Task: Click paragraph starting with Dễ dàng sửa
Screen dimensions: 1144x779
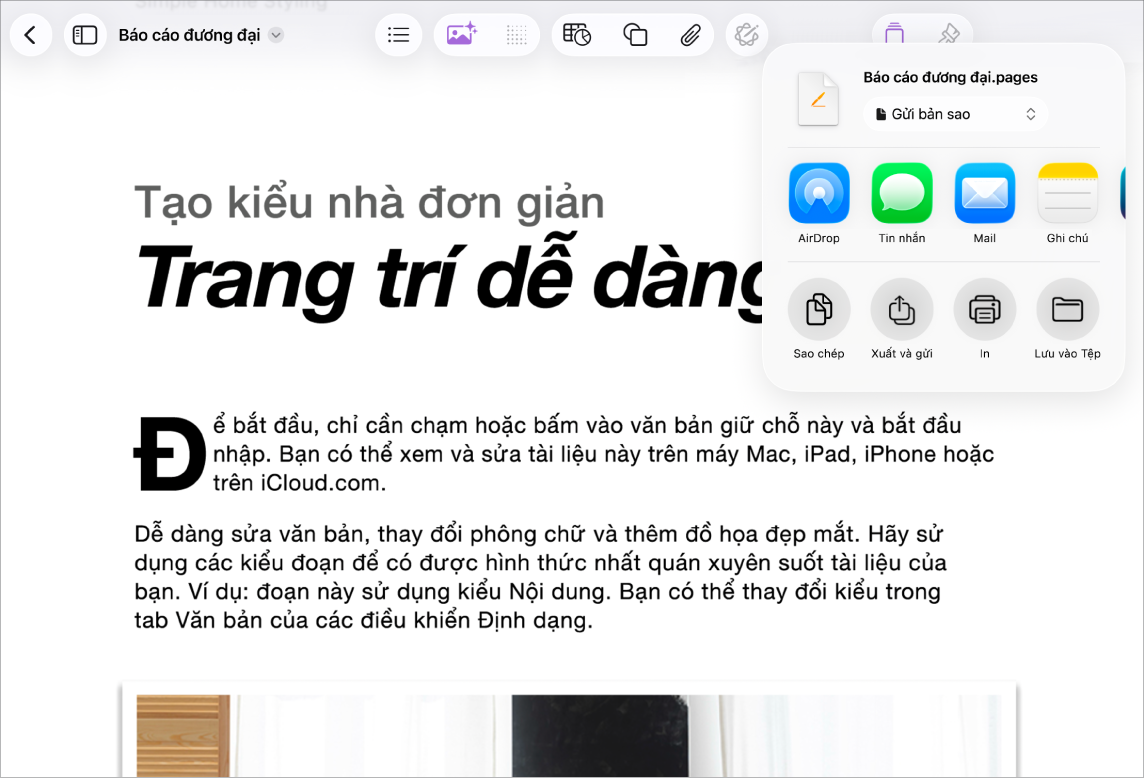Action: [541, 577]
